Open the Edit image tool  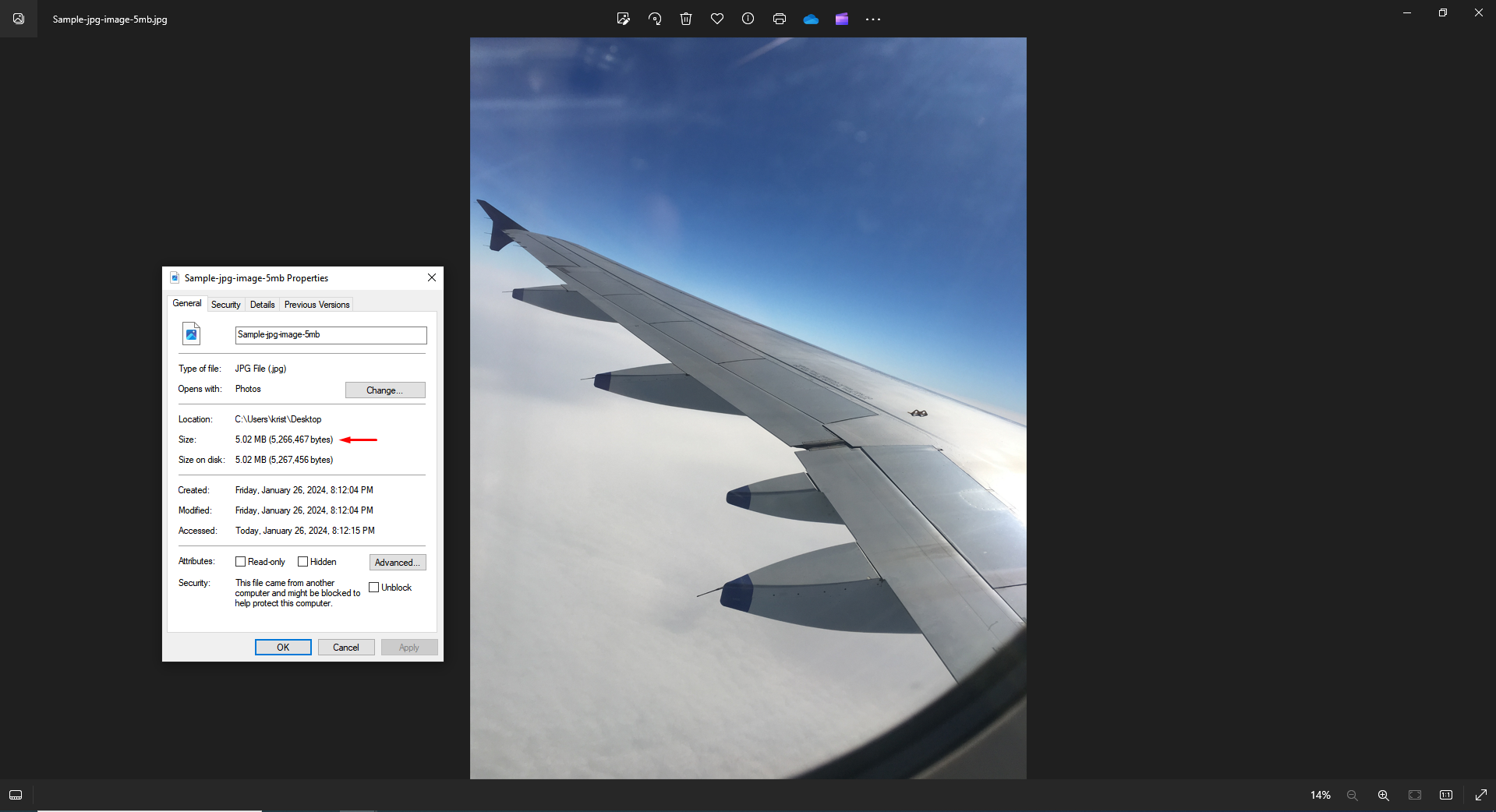[623, 19]
